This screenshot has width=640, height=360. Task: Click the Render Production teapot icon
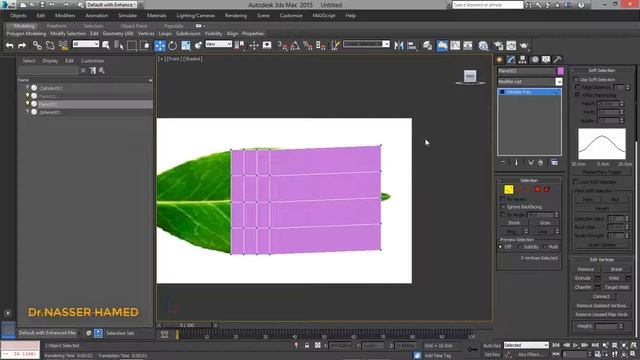(524, 45)
